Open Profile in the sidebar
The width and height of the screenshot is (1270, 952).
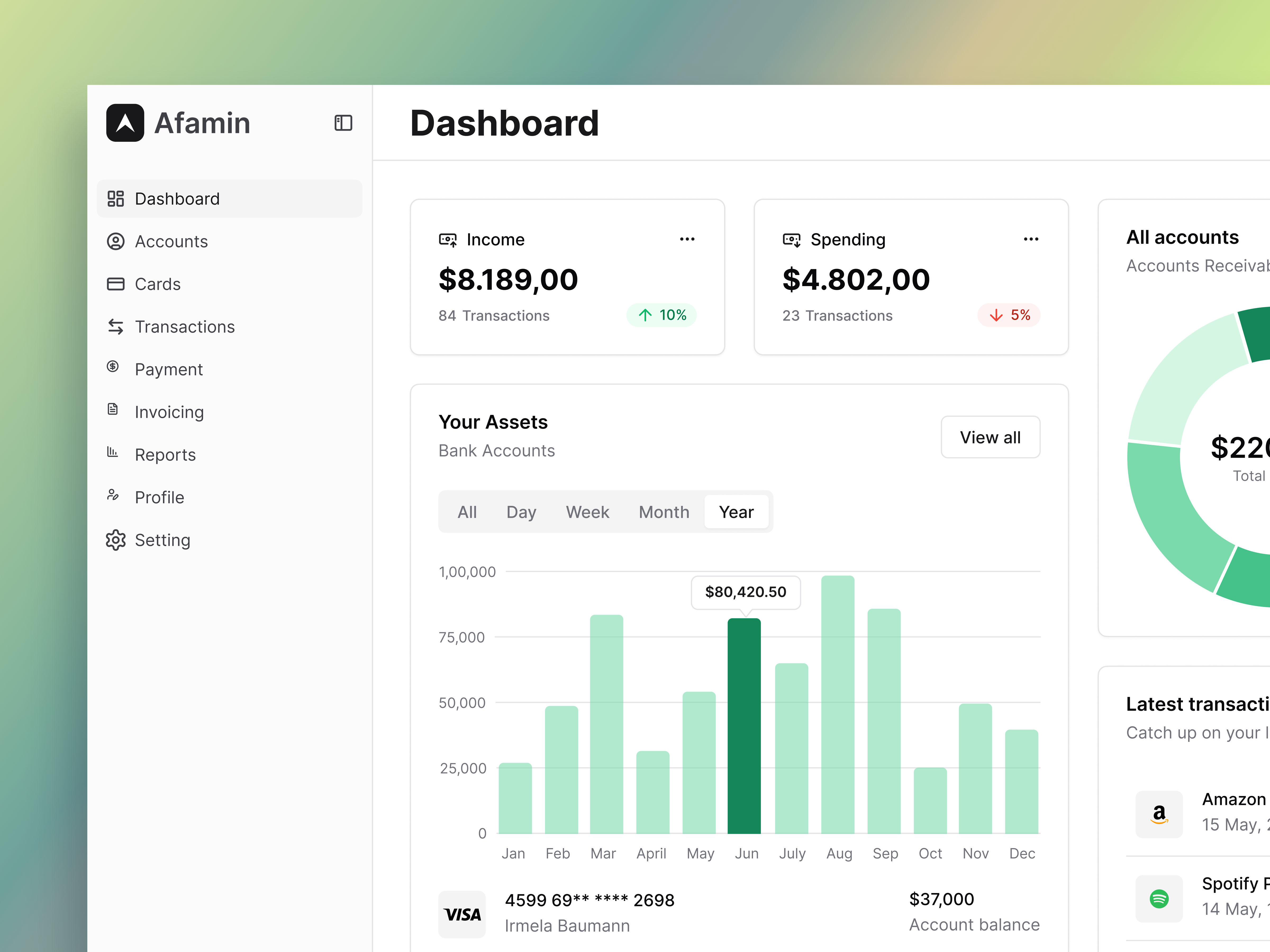pyautogui.click(x=230, y=497)
